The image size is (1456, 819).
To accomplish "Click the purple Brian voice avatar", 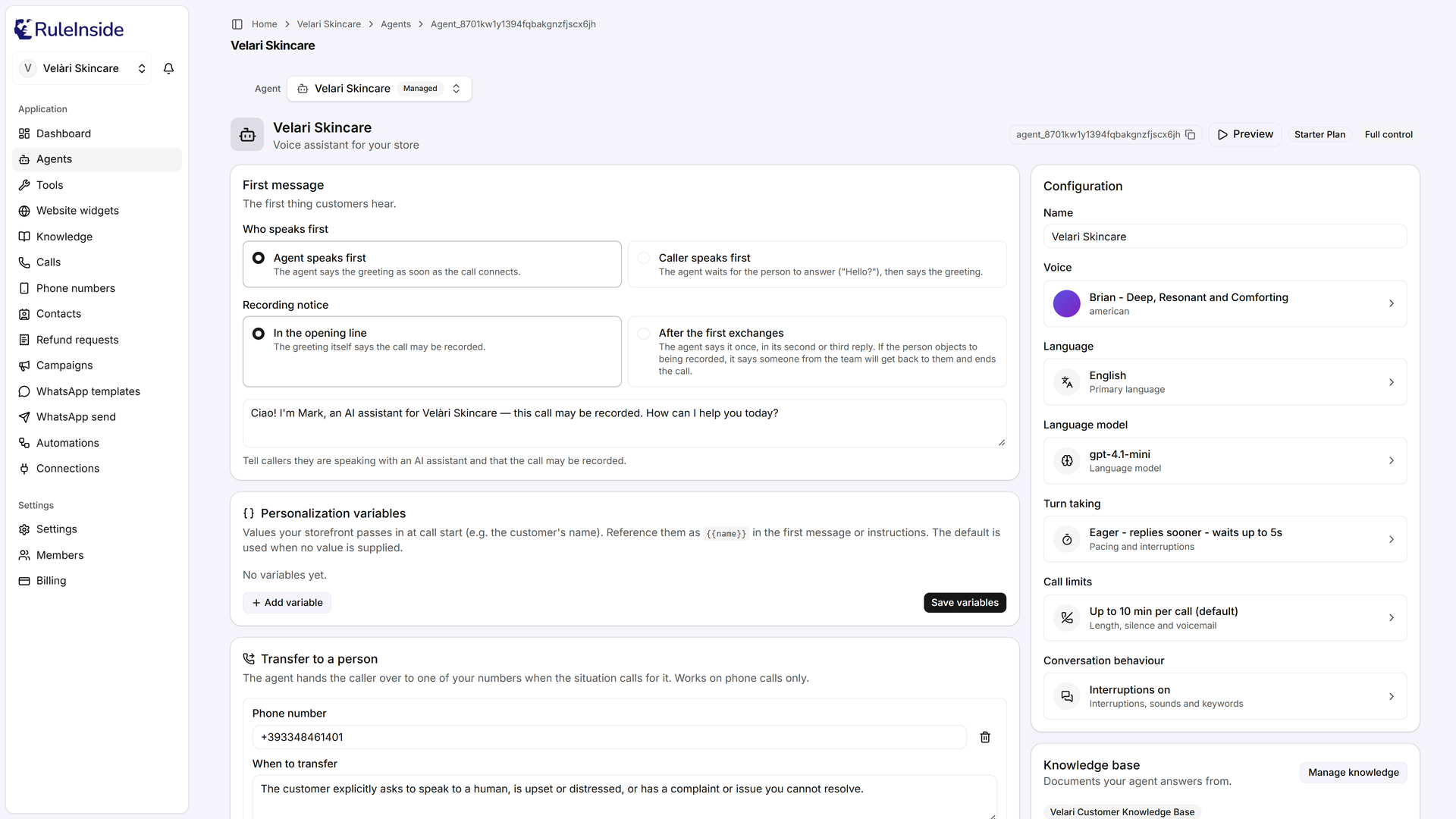I will [1066, 303].
